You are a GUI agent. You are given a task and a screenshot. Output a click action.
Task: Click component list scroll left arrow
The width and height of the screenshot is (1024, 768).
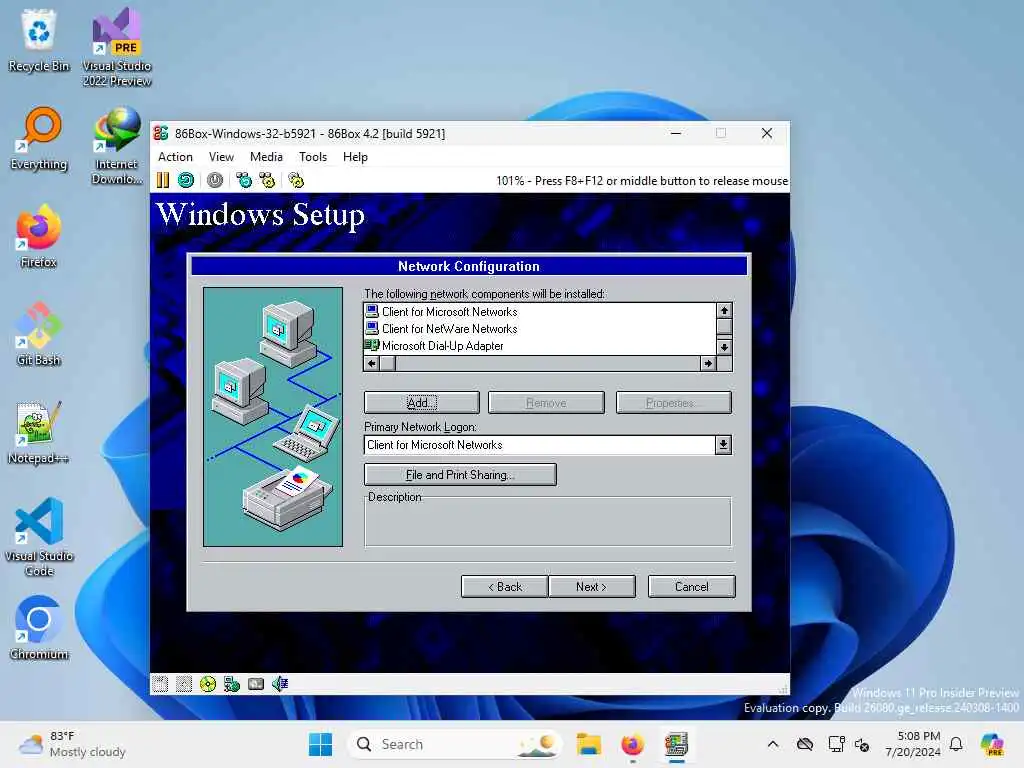[372, 363]
